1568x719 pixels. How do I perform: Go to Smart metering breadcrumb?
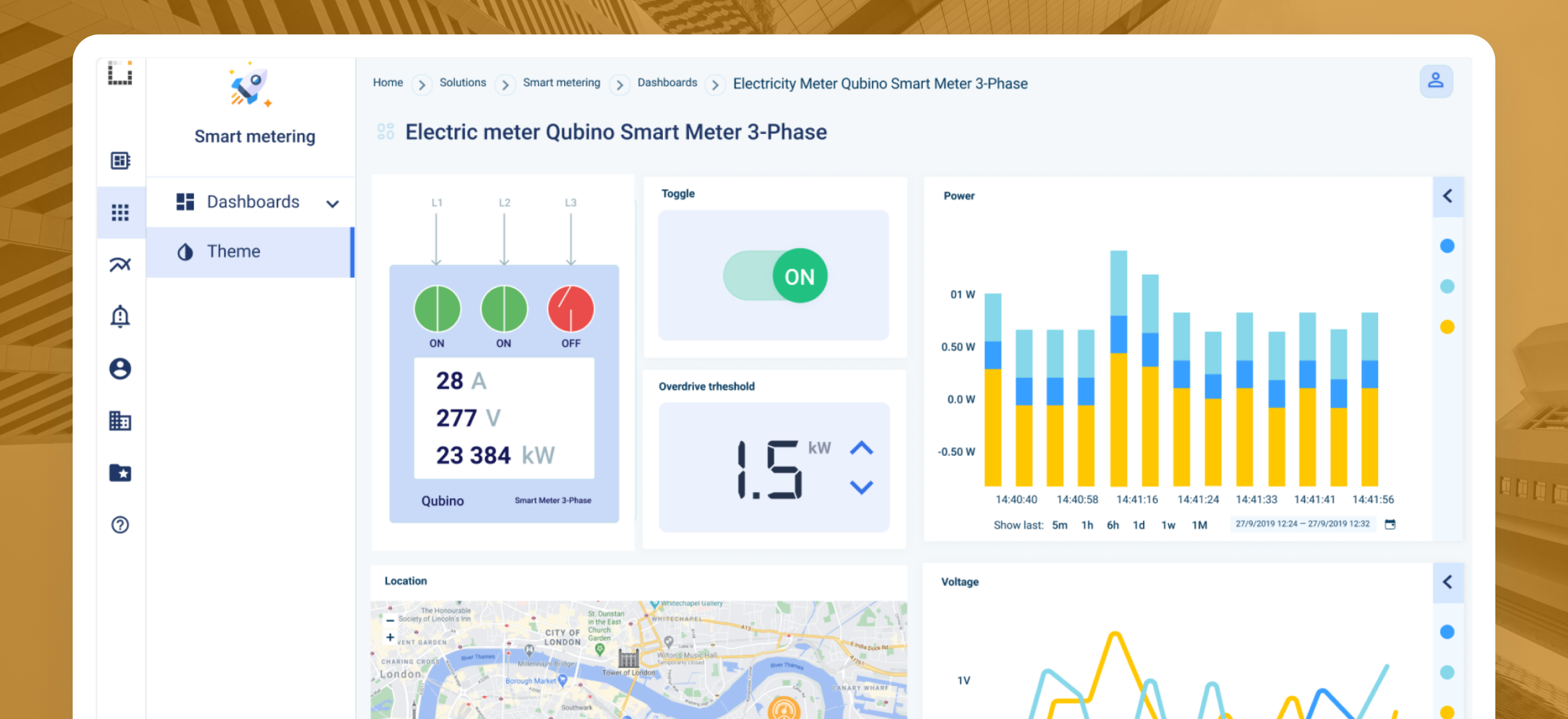[x=562, y=82]
